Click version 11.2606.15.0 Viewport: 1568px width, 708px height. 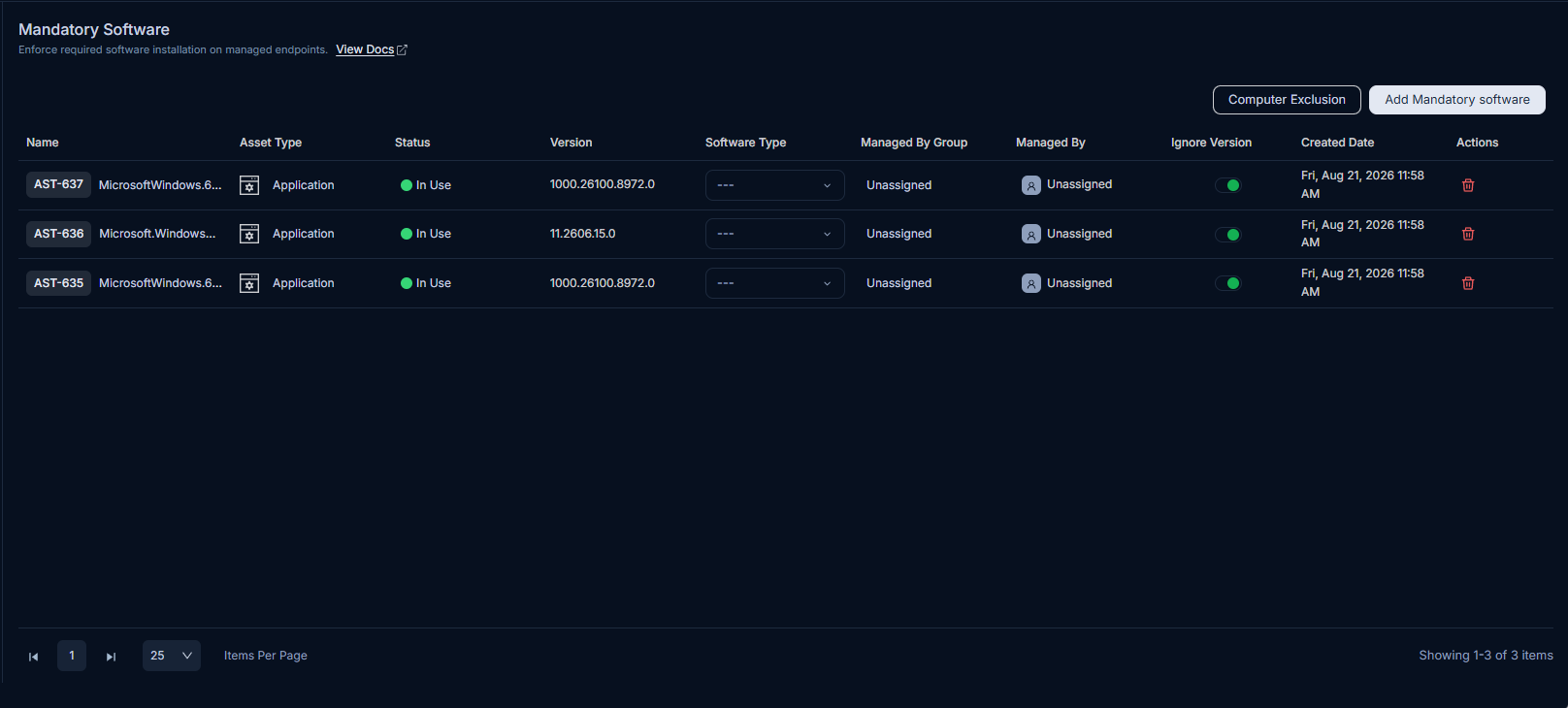point(582,234)
